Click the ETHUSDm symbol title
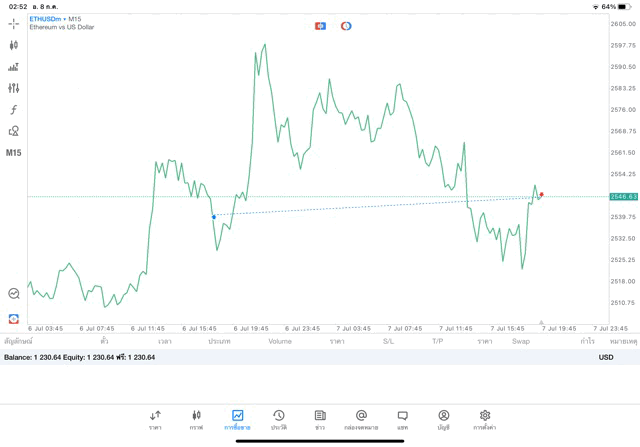 point(46,19)
